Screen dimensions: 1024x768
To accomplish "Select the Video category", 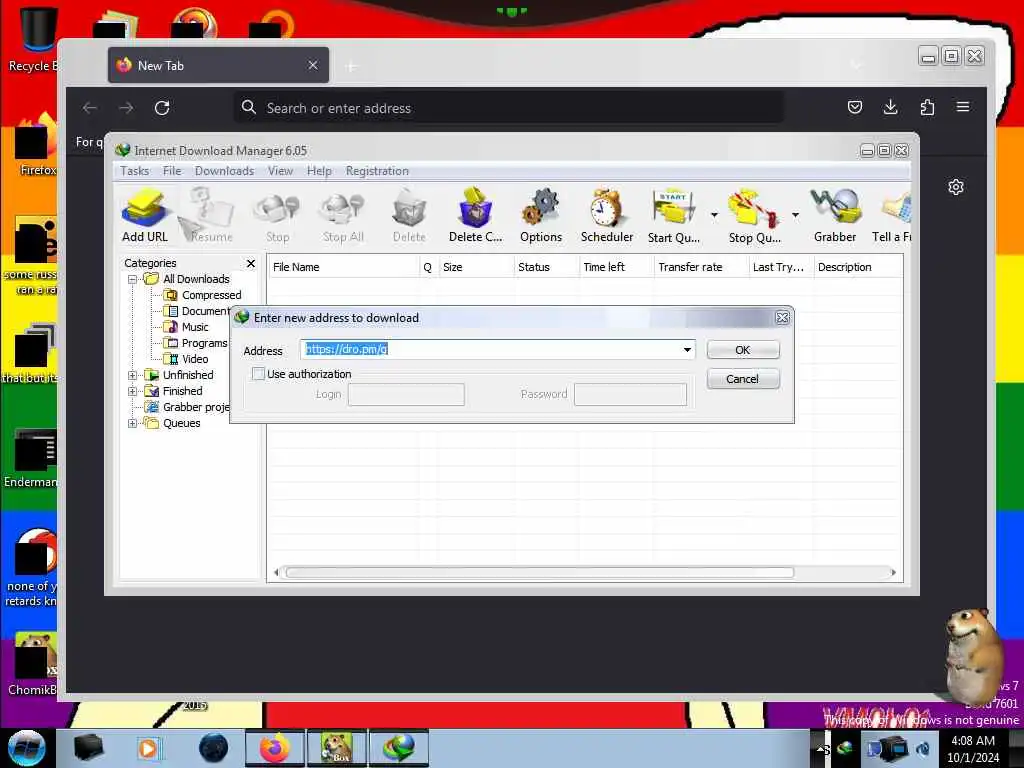I will (x=186, y=359).
